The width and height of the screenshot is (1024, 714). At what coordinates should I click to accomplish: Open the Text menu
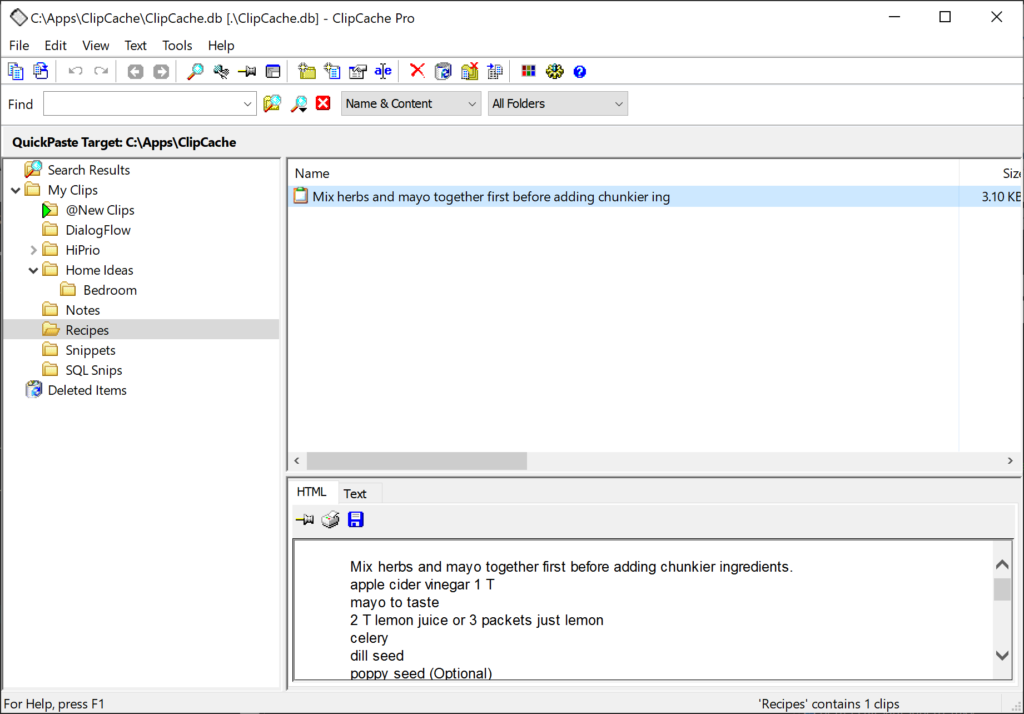(135, 46)
